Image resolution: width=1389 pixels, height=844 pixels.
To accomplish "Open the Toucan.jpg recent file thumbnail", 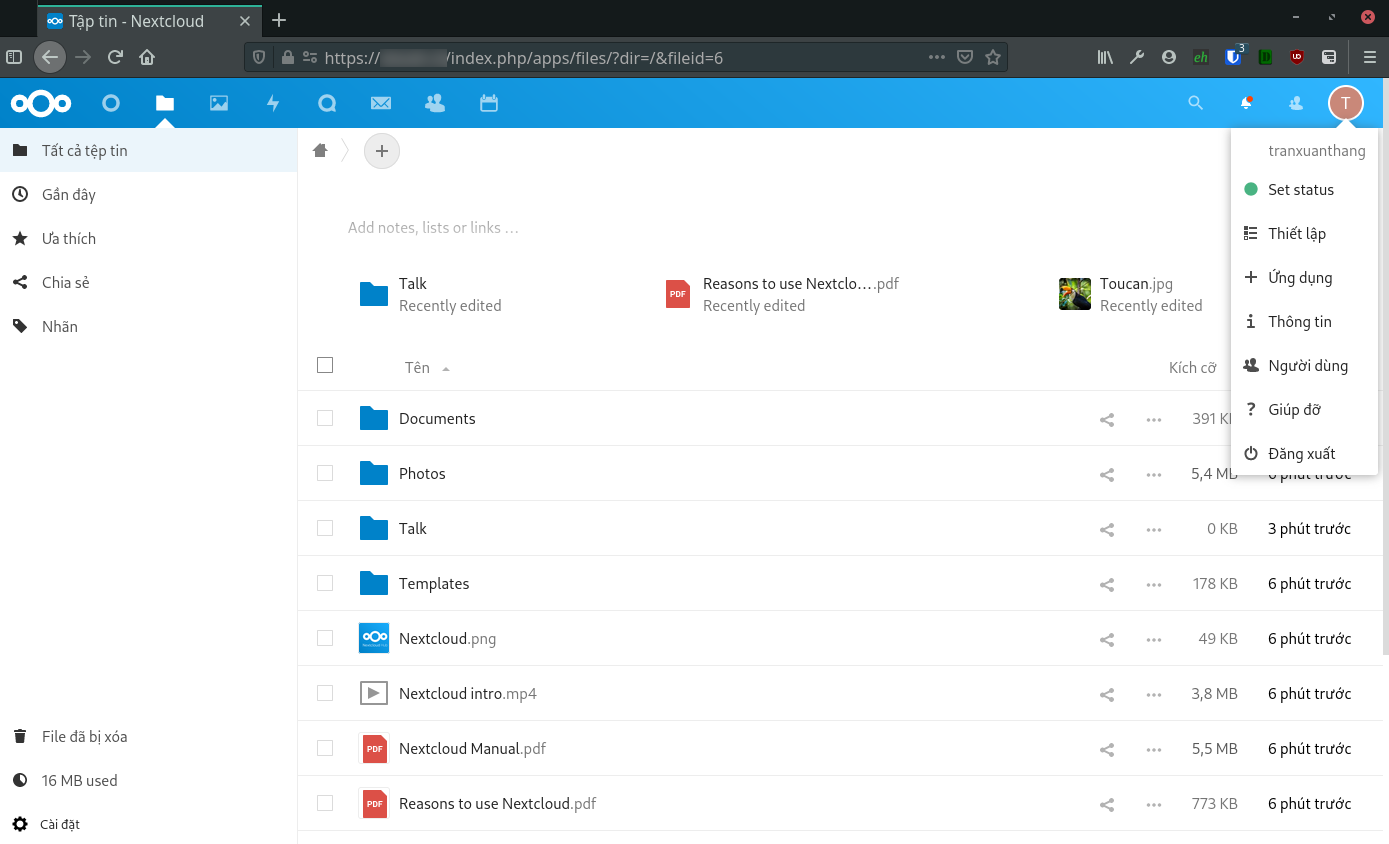I will tap(1074, 293).
